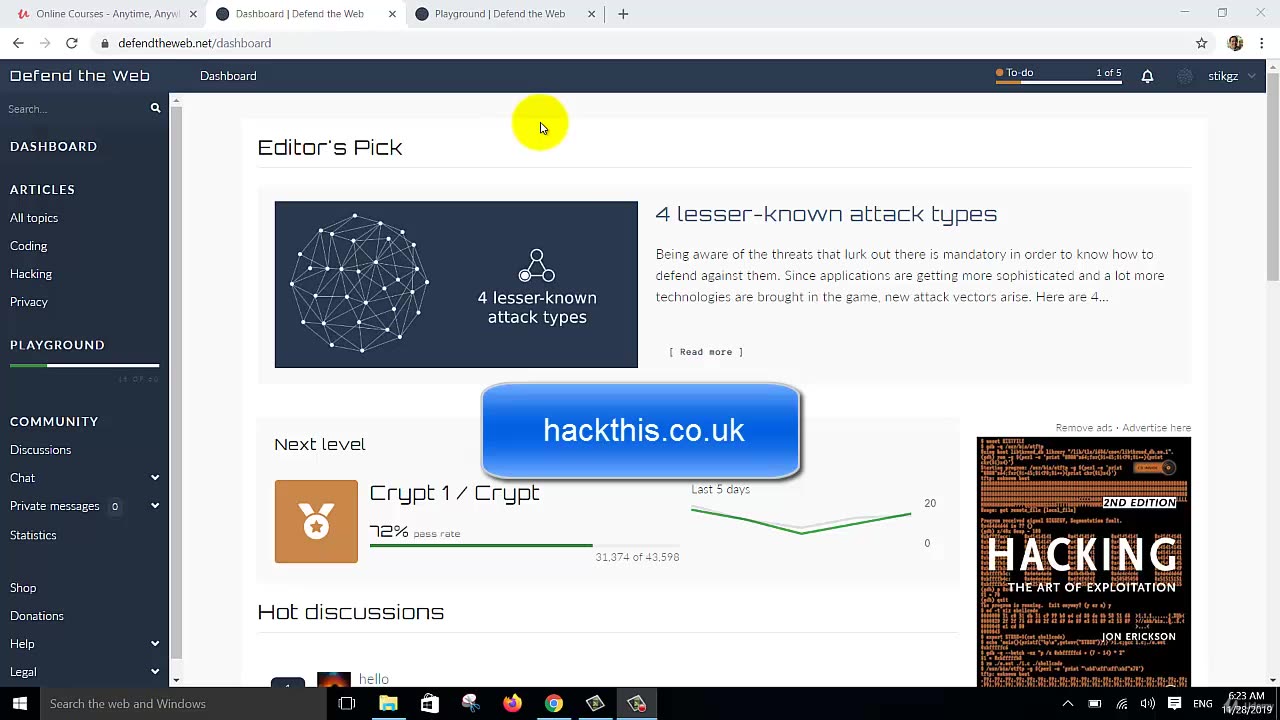Click the Defend the Web logo

pyautogui.click(x=80, y=76)
